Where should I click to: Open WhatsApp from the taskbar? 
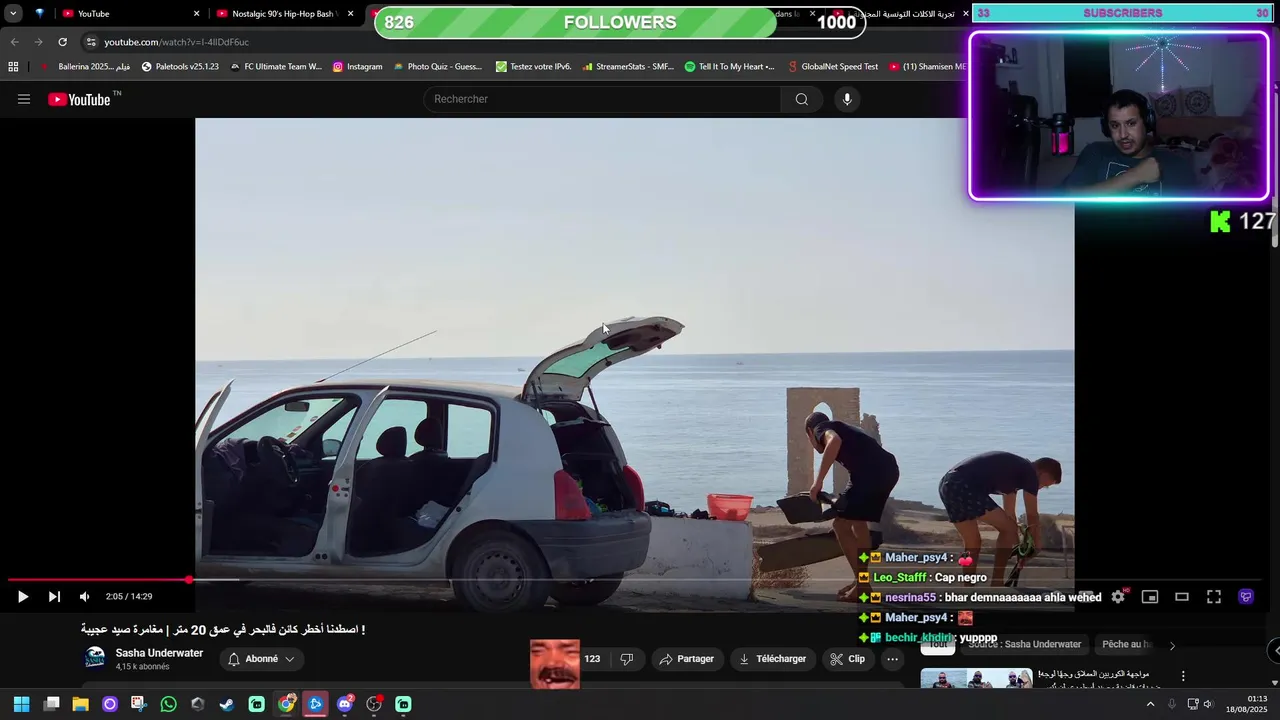pyautogui.click(x=168, y=704)
